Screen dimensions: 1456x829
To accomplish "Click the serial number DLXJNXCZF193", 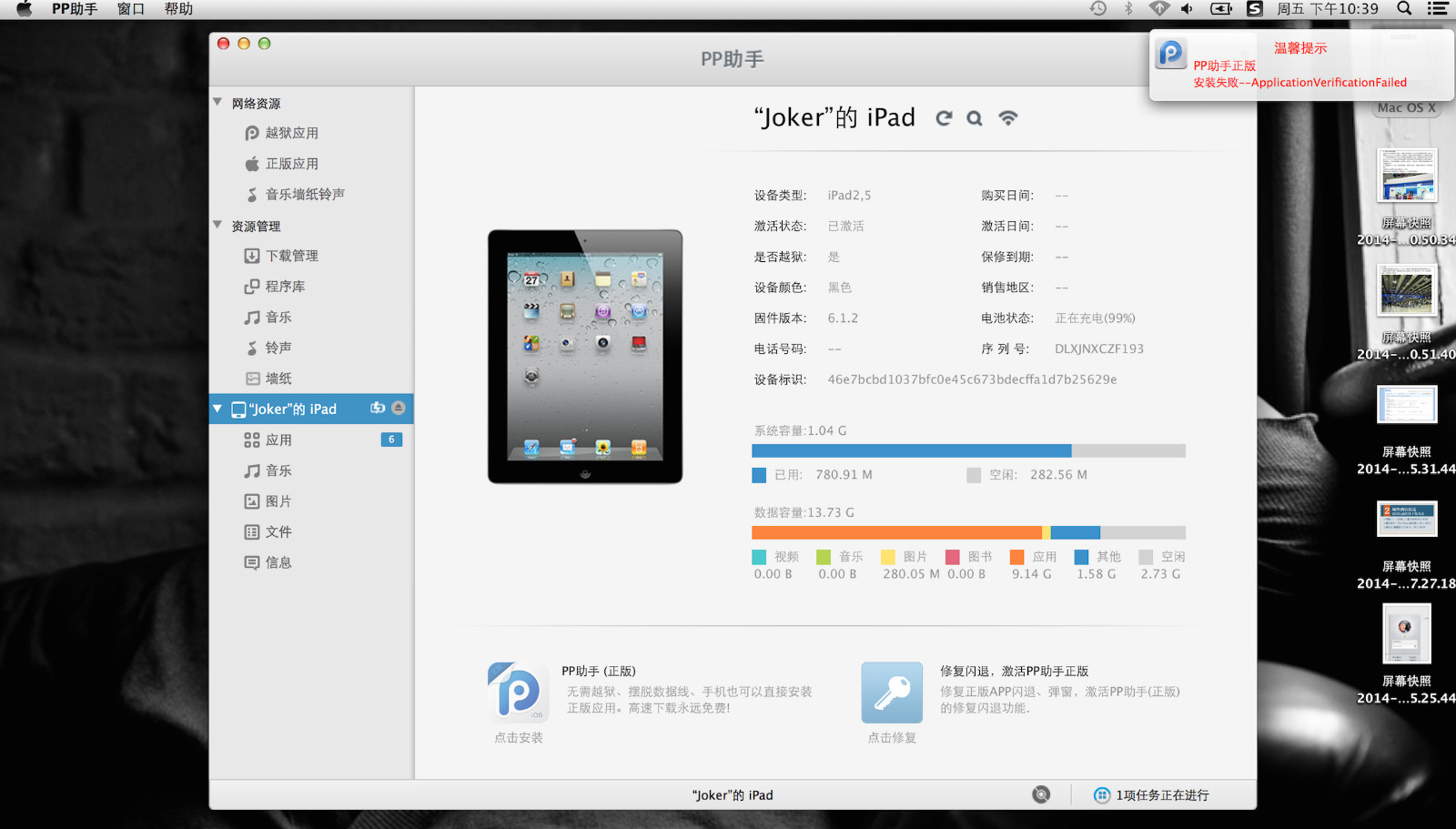I will click(x=1099, y=349).
